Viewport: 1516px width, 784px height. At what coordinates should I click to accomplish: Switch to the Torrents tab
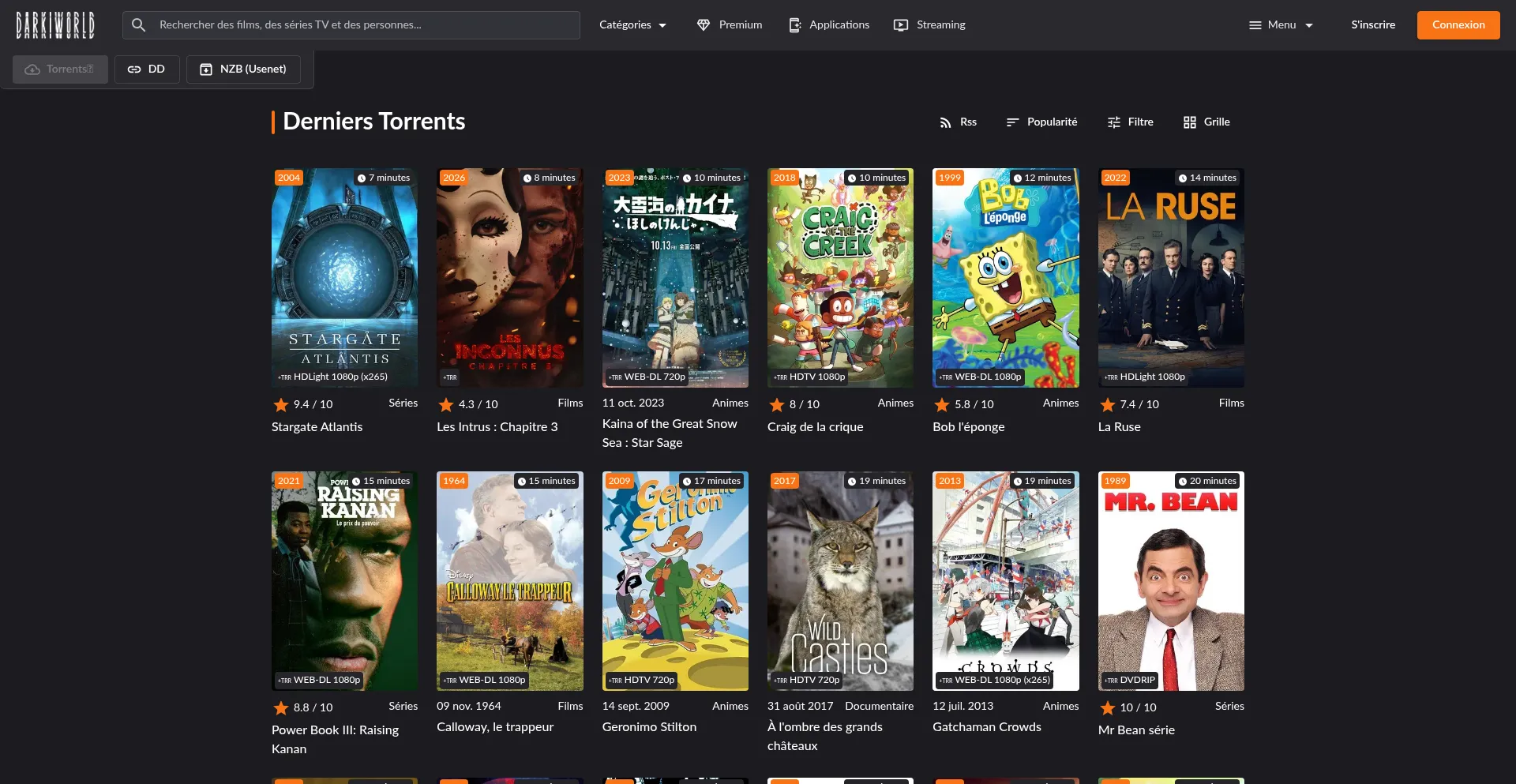(x=60, y=69)
